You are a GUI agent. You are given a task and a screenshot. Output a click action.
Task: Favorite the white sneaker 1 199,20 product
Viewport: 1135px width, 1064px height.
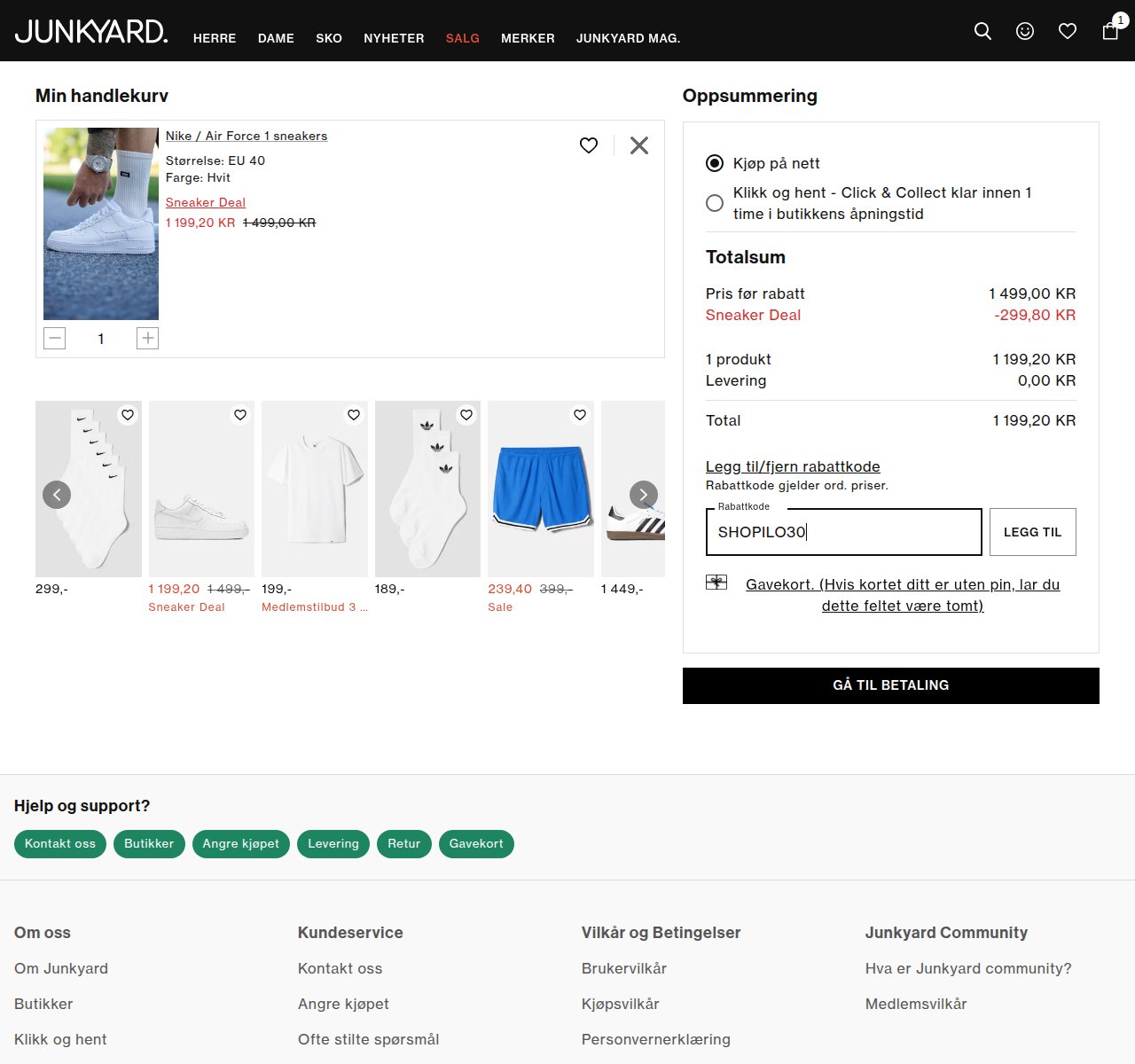[240, 415]
